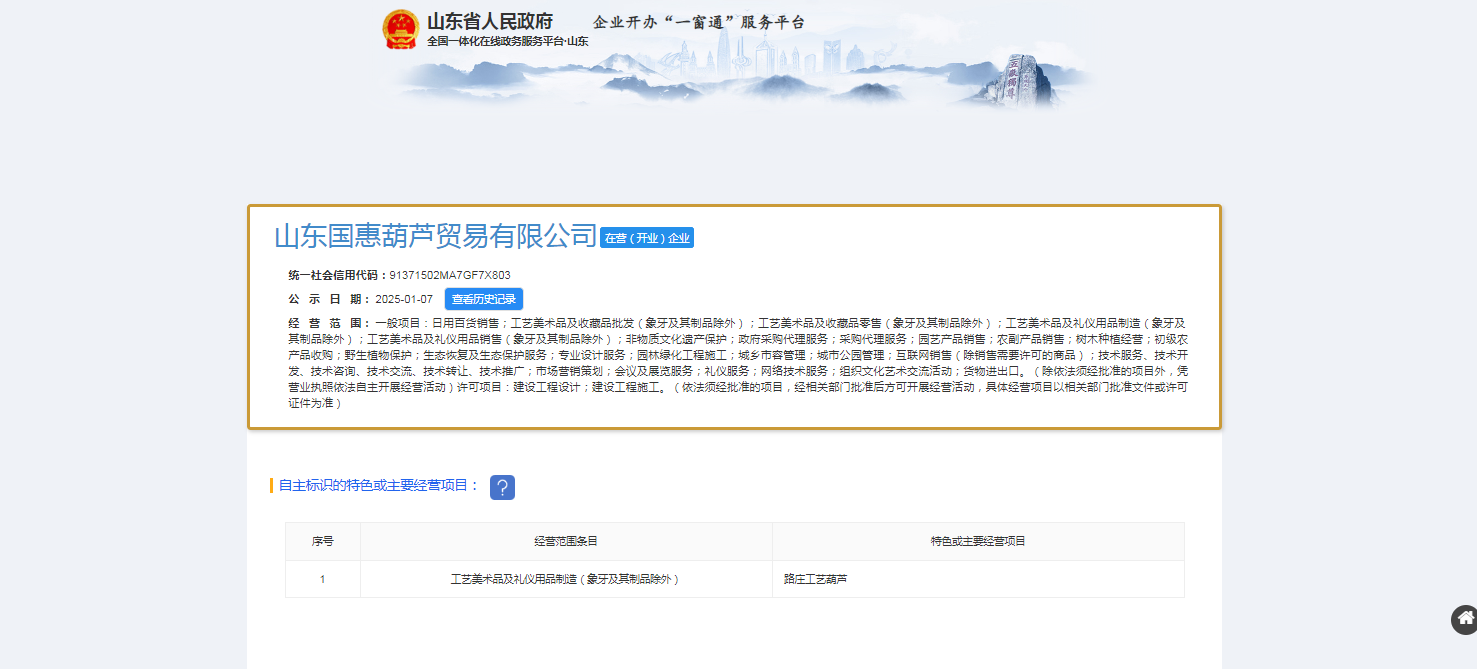Select the 山东省人民政府 header title

coord(490,22)
